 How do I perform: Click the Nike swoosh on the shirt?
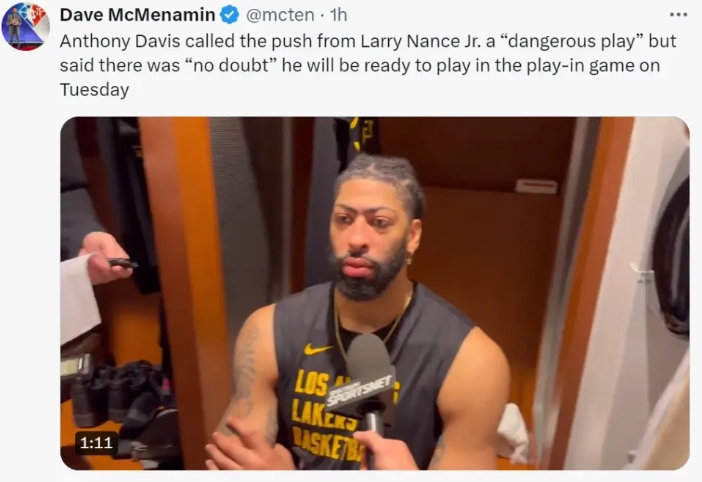(x=317, y=349)
